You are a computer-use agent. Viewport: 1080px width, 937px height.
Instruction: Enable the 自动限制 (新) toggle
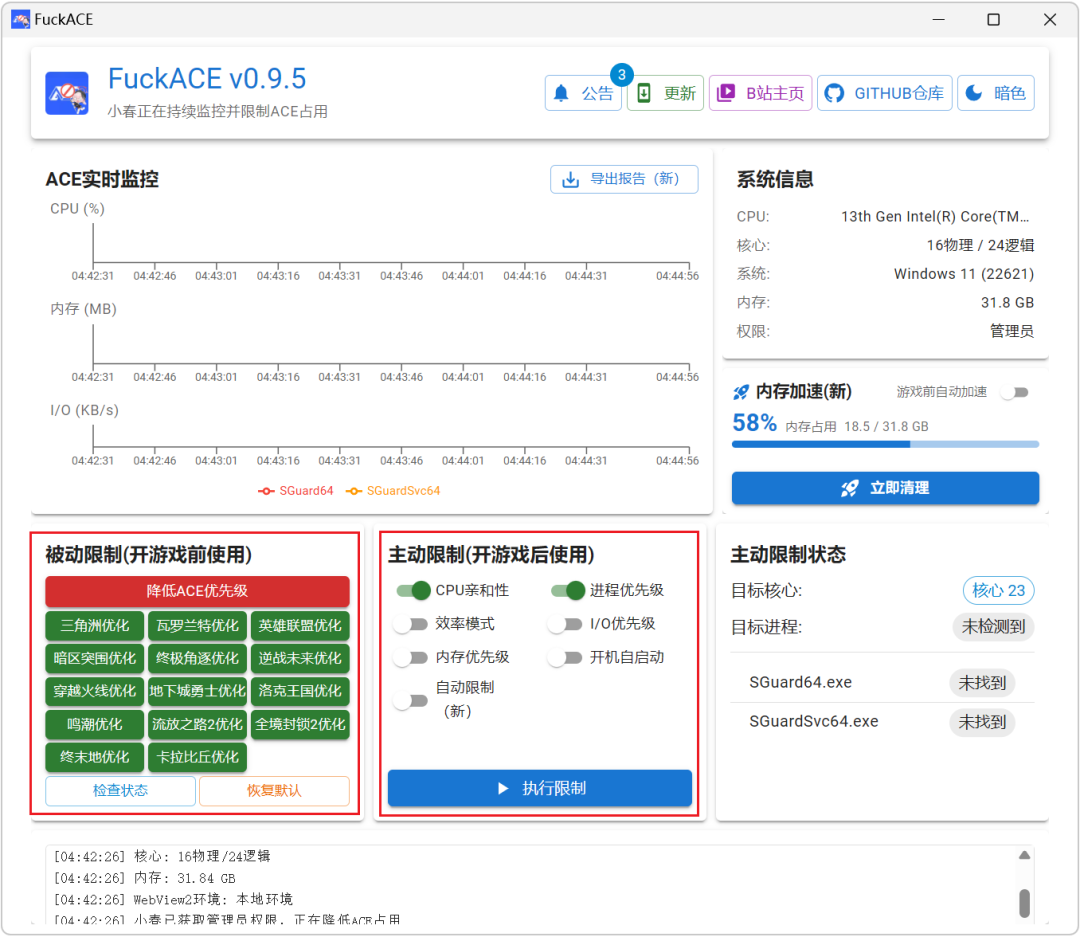pyautogui.click(x=411, y=701)
